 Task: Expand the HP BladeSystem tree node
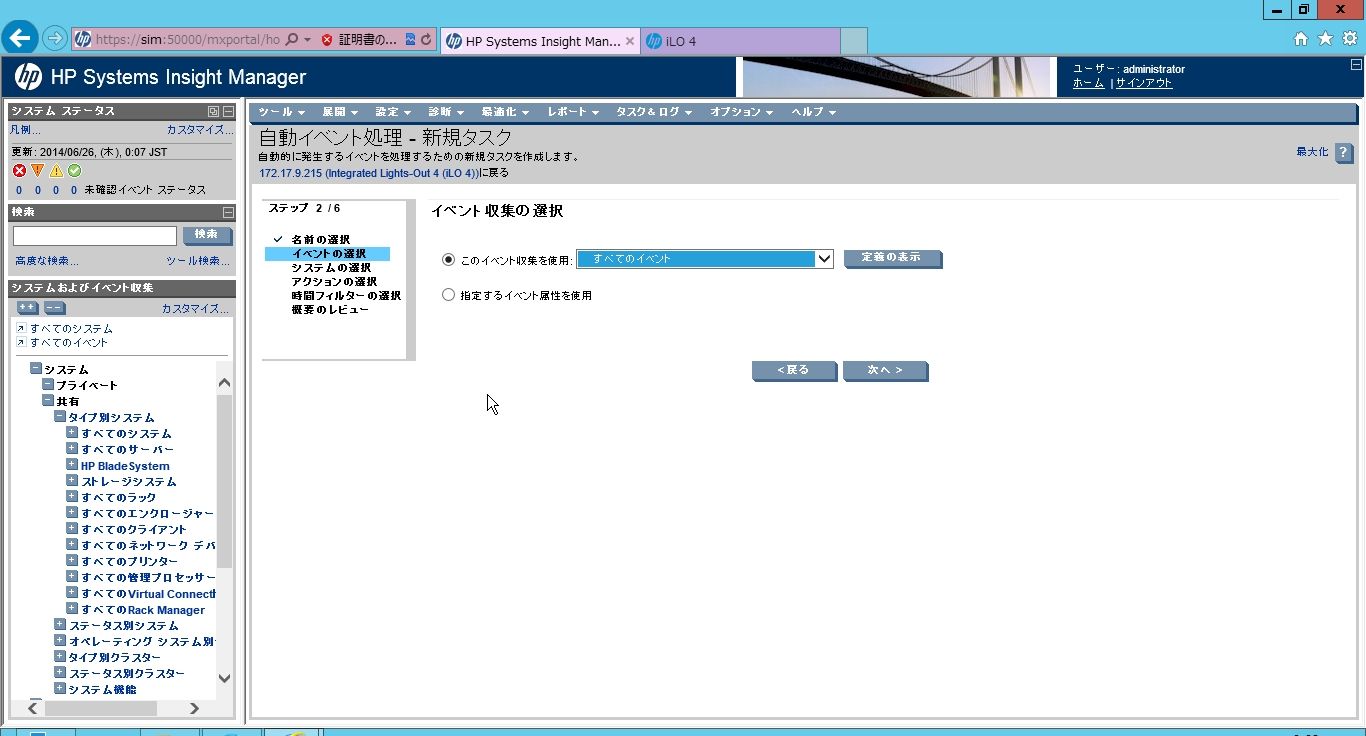click(72, 465)
